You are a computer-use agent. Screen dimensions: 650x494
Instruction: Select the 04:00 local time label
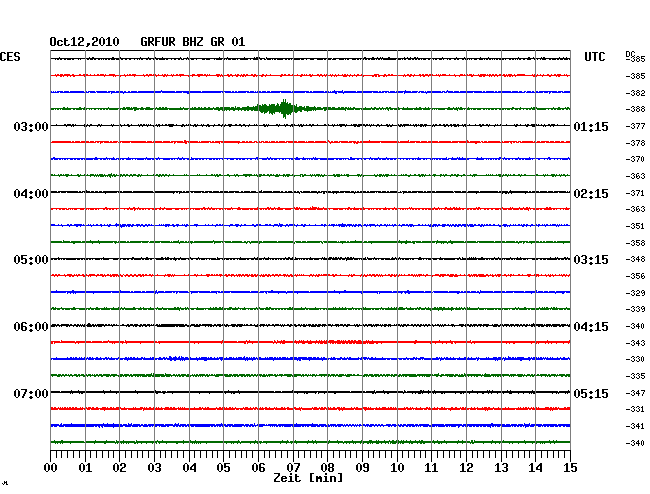tap(31, 194)
